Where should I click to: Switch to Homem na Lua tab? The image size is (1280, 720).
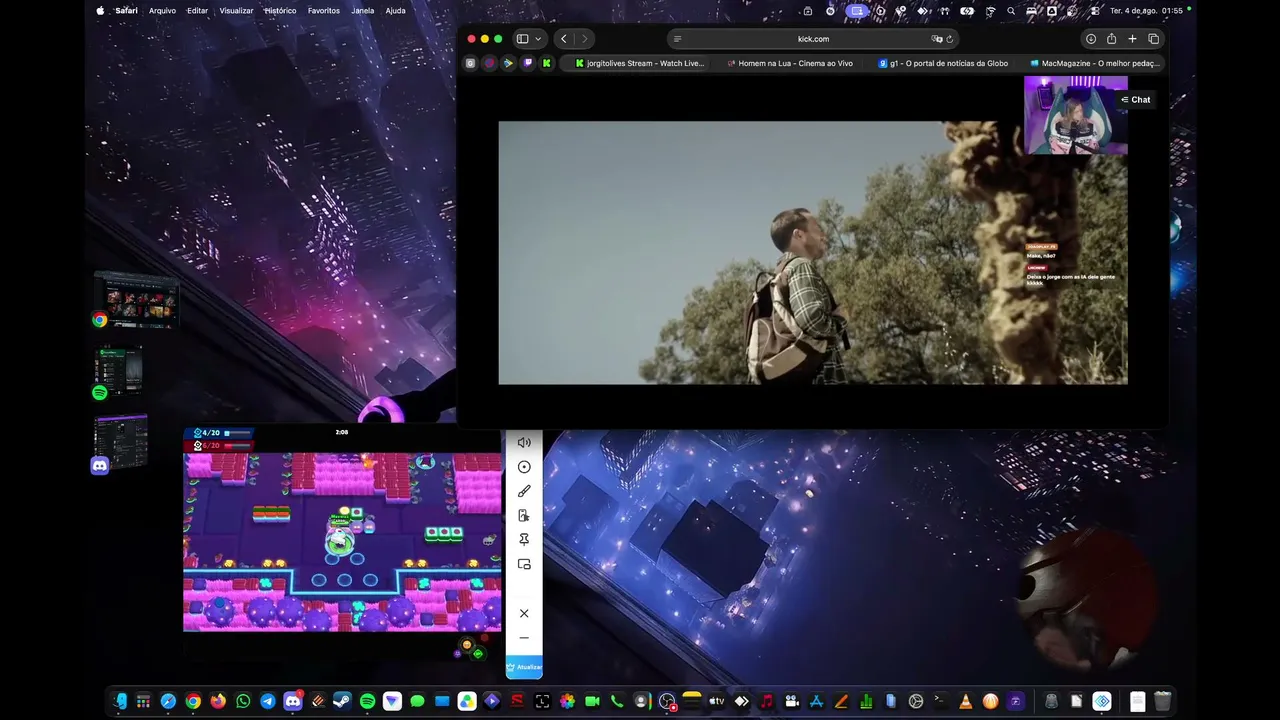point(790,63)
